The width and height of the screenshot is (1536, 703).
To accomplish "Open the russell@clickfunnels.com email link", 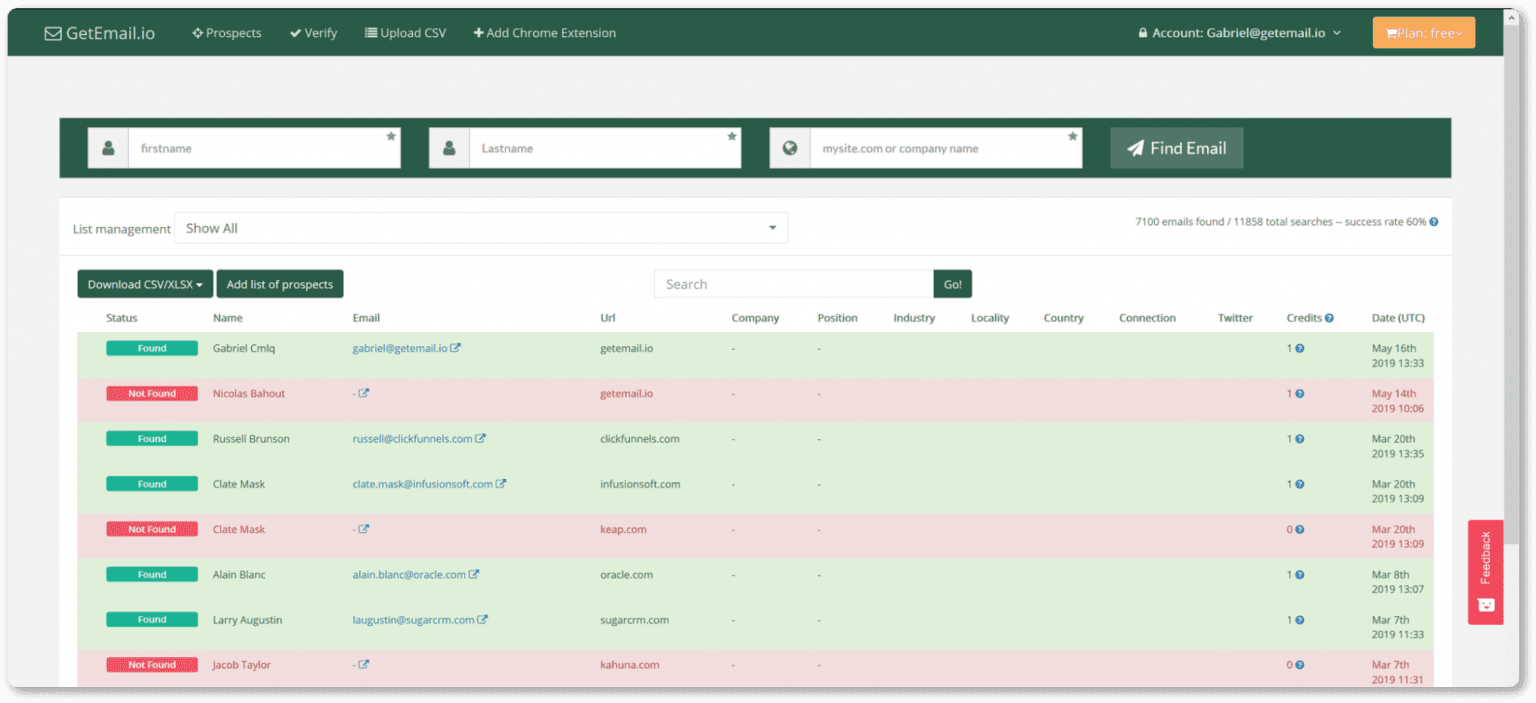I will [412, 439].
